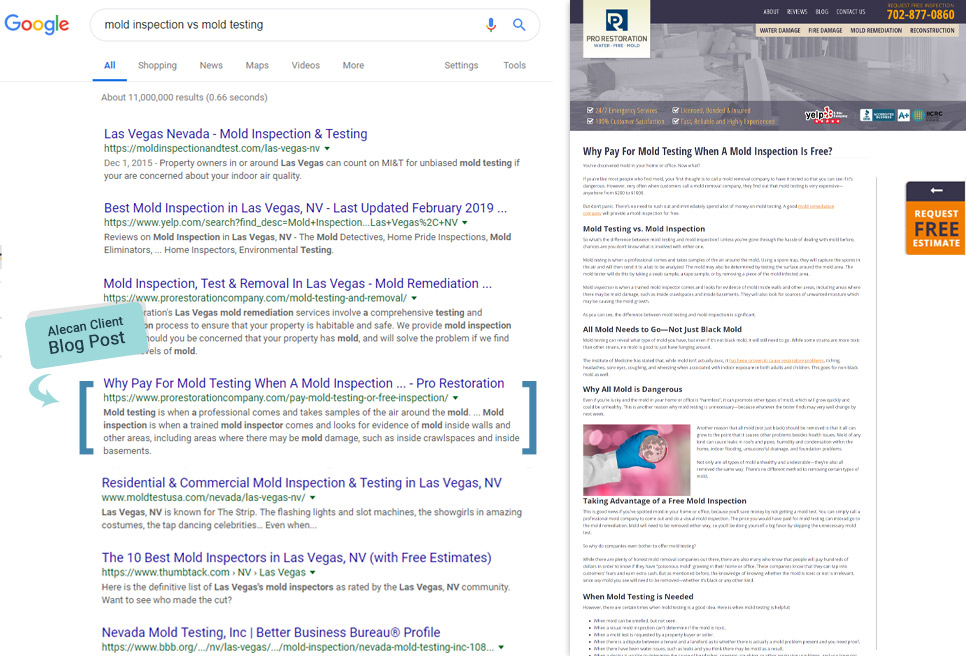
Task: Switch to the News tab
Action: tap(211, 64)
